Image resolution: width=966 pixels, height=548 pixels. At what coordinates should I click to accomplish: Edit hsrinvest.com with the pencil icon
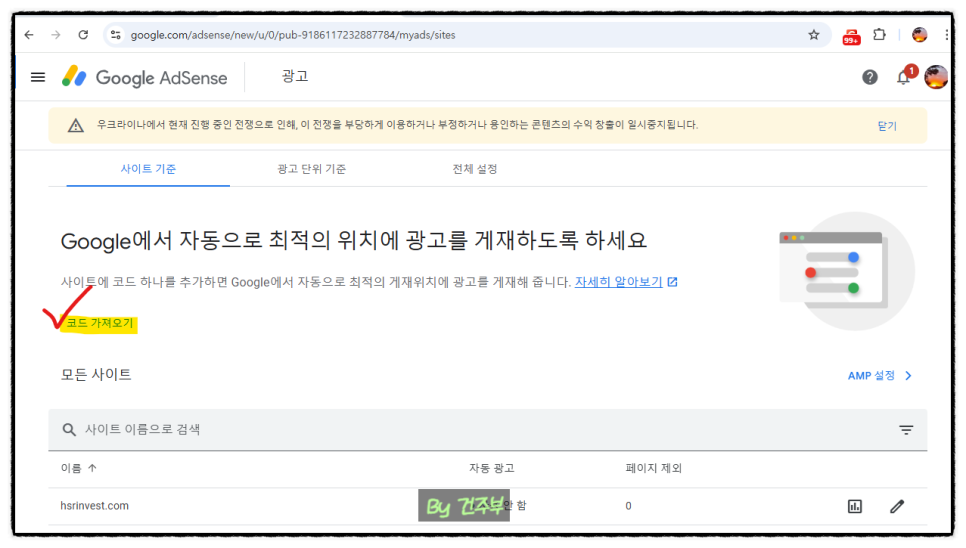click(897, 506)
